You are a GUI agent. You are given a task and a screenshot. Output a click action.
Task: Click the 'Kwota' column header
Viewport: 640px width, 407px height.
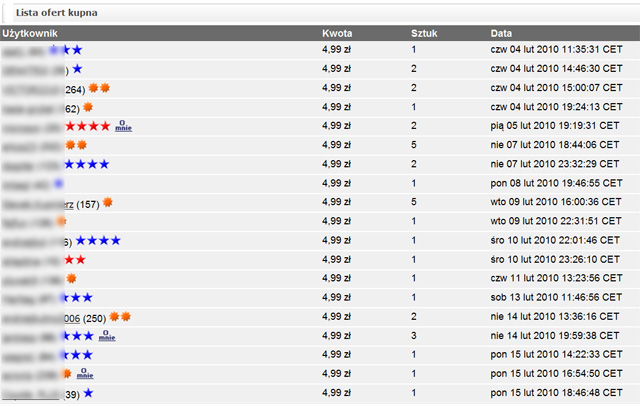pyautogui.click(x=337, y=33)
